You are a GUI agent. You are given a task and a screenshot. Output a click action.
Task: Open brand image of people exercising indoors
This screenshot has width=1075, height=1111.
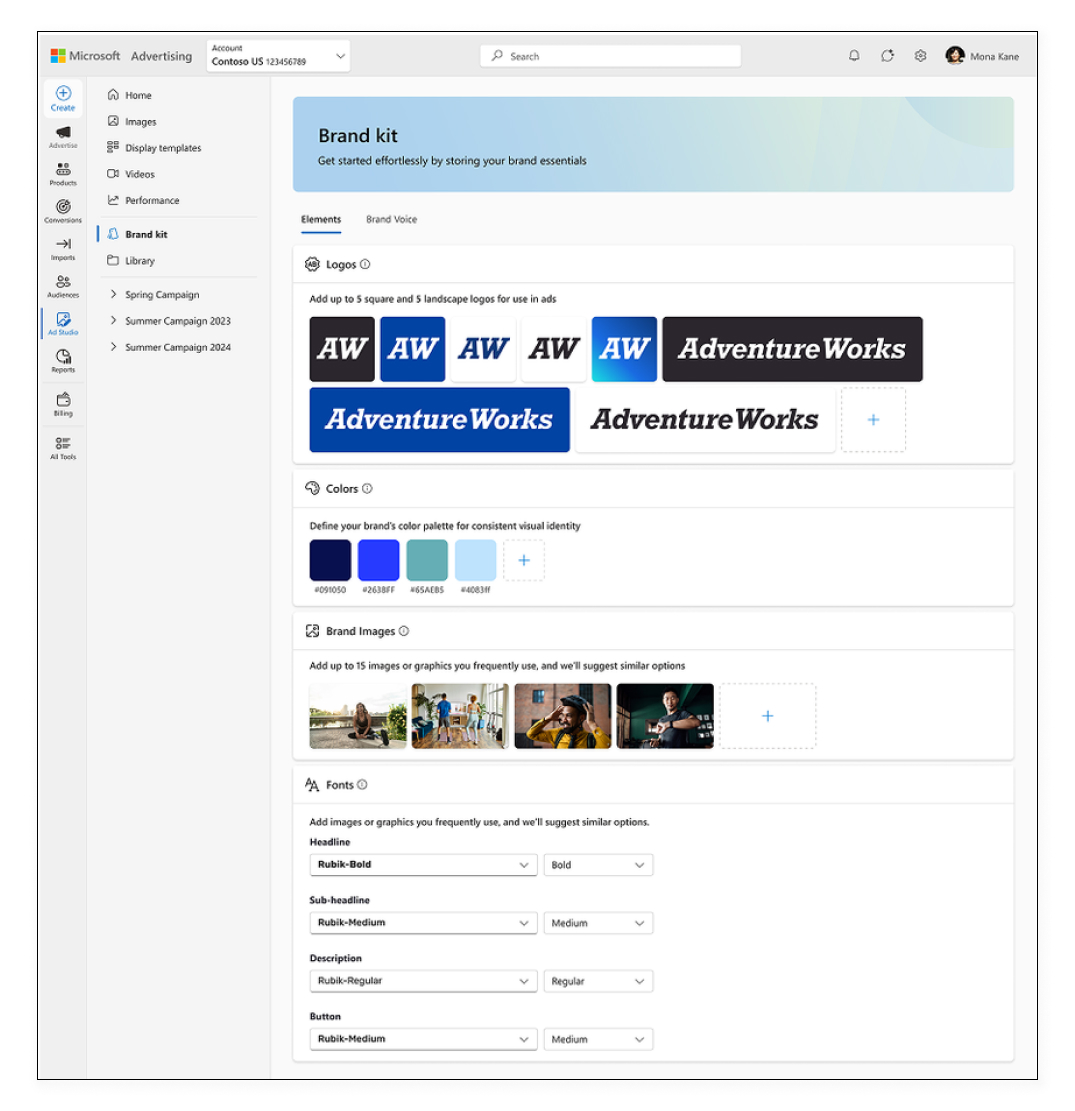click(x=460, y=716)
